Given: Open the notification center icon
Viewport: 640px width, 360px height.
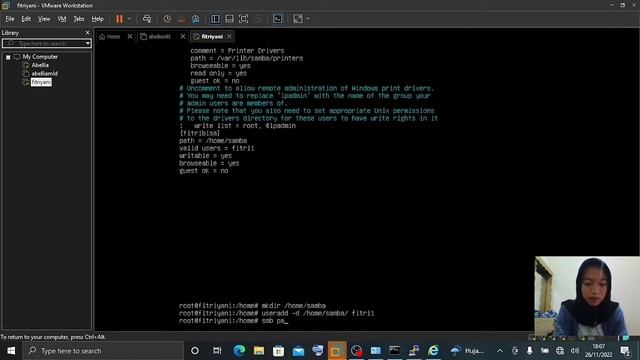Looking at the screenshot, I should pyautogui.click(x=625, y=351).
